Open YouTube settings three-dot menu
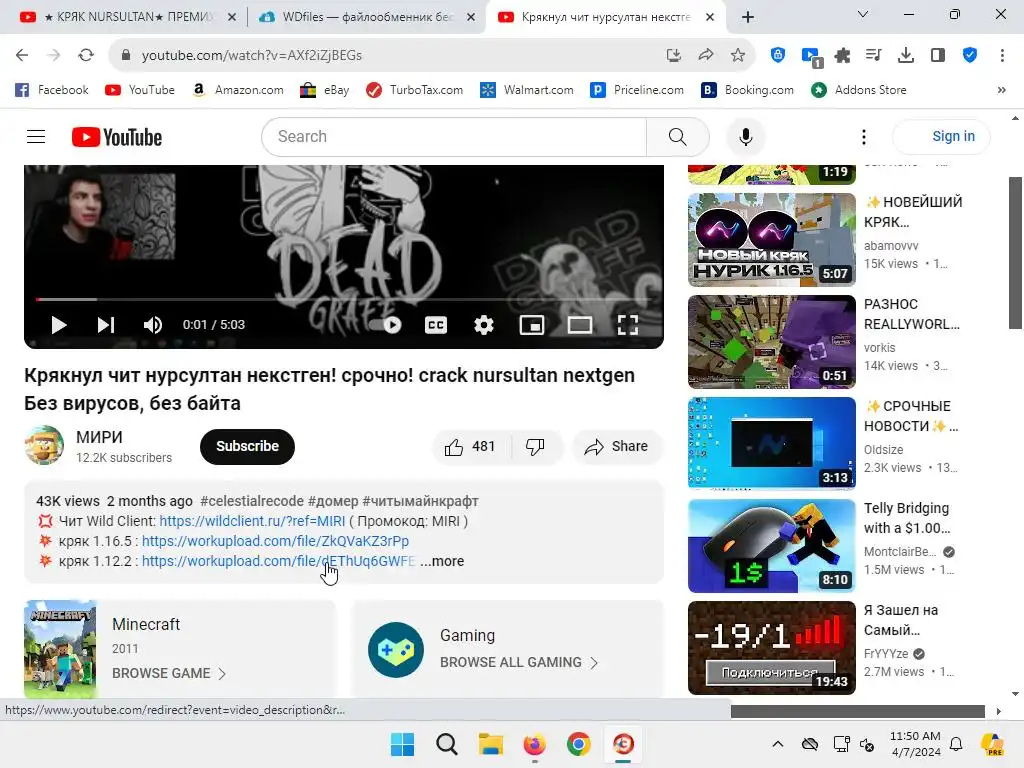This screenshot has width=1024, height=768. coord(864,136)
